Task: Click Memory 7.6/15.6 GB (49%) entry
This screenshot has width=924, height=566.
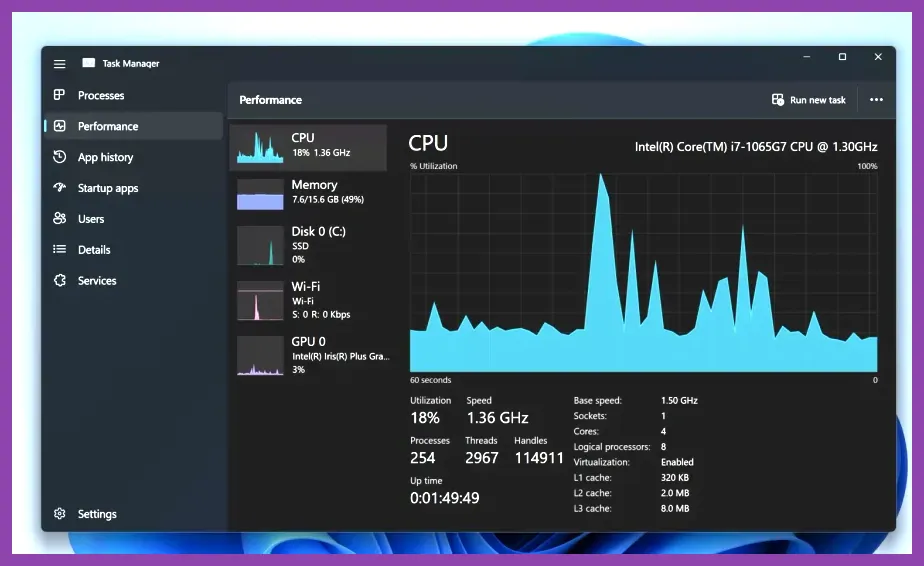Action: coord(308,195)
